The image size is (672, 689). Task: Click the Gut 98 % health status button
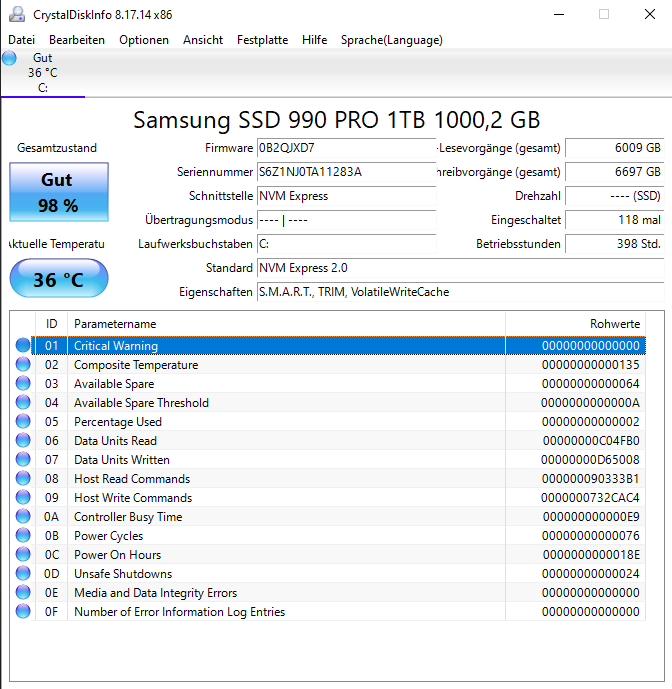pos(59,192)
